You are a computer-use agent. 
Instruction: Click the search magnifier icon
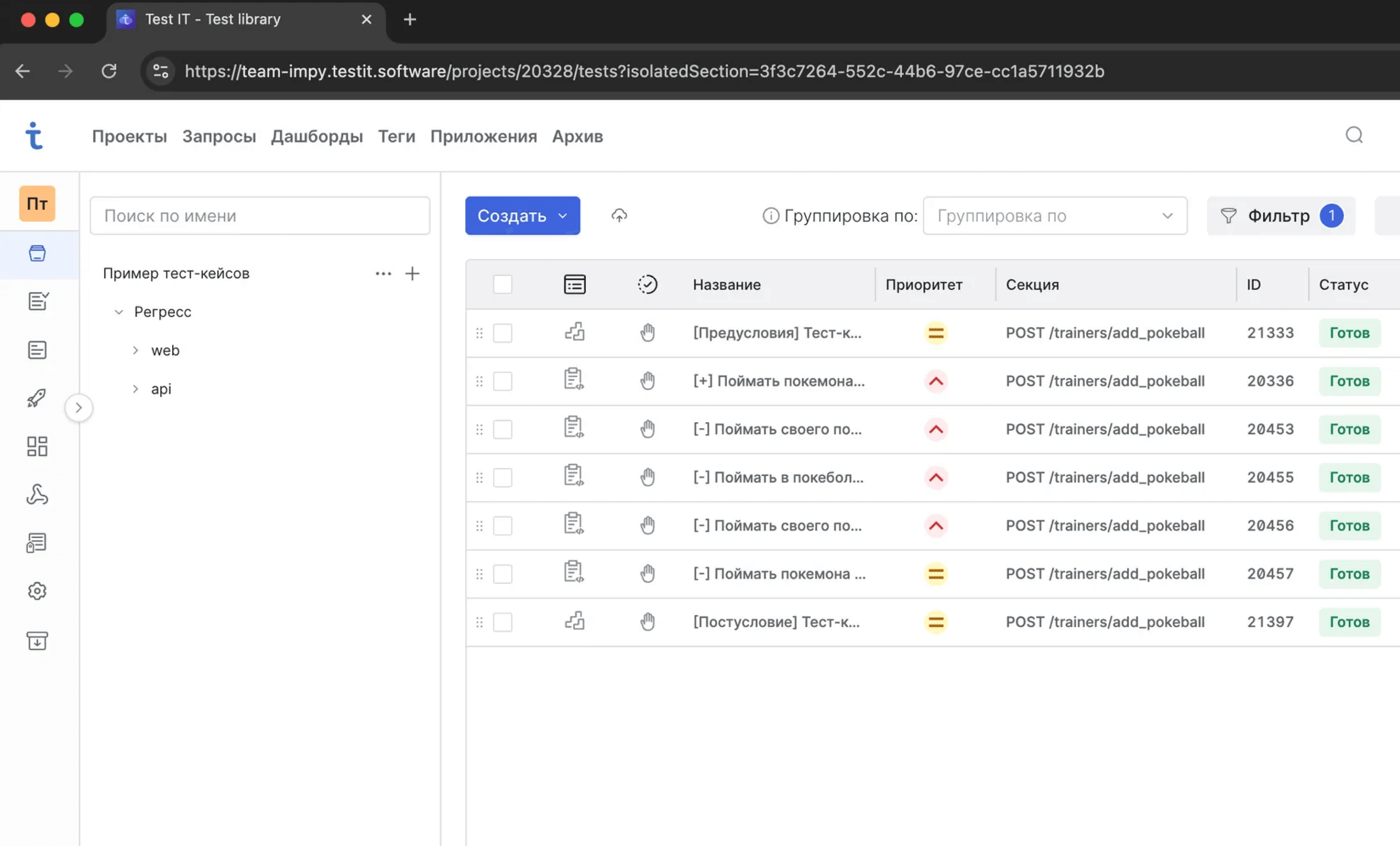[x=1353, y=135]
